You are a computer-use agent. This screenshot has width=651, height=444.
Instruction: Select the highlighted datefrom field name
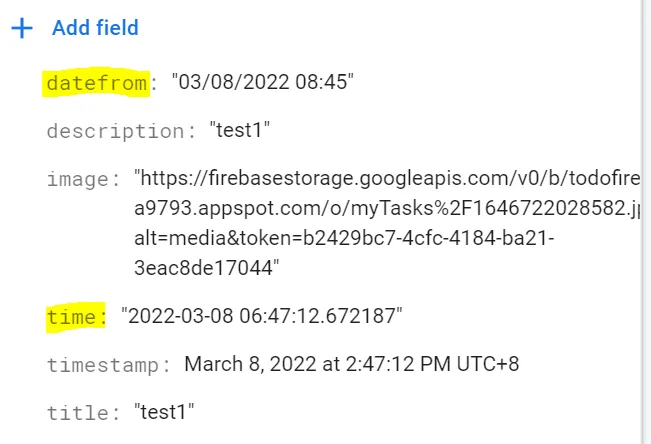(x=97, y=82)
